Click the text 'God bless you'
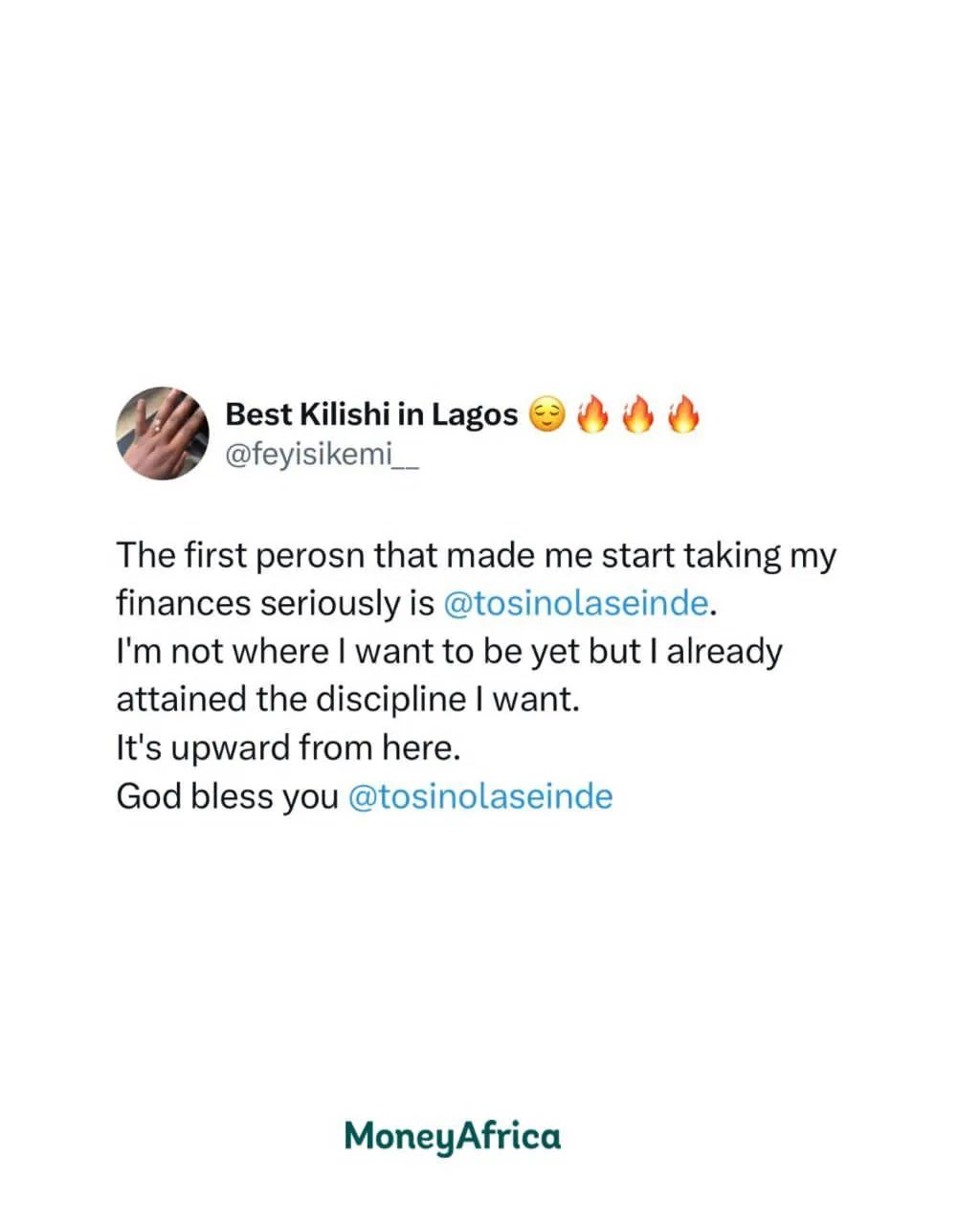Viewport: 980px width, 1225px height. click(x=228, y=796)
